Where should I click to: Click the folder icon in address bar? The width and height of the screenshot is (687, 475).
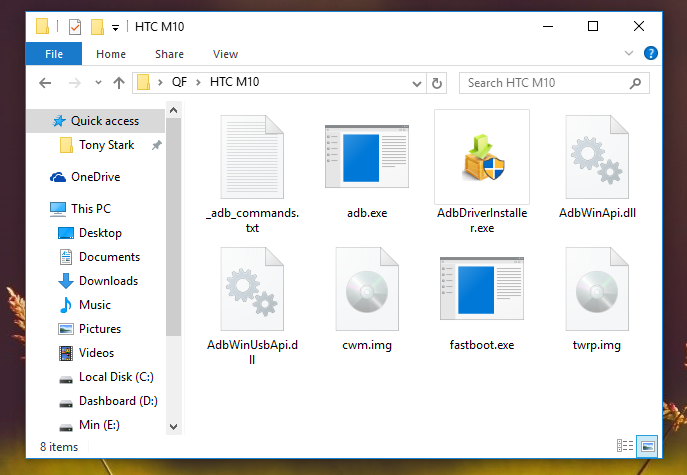(x=143, y=82)
